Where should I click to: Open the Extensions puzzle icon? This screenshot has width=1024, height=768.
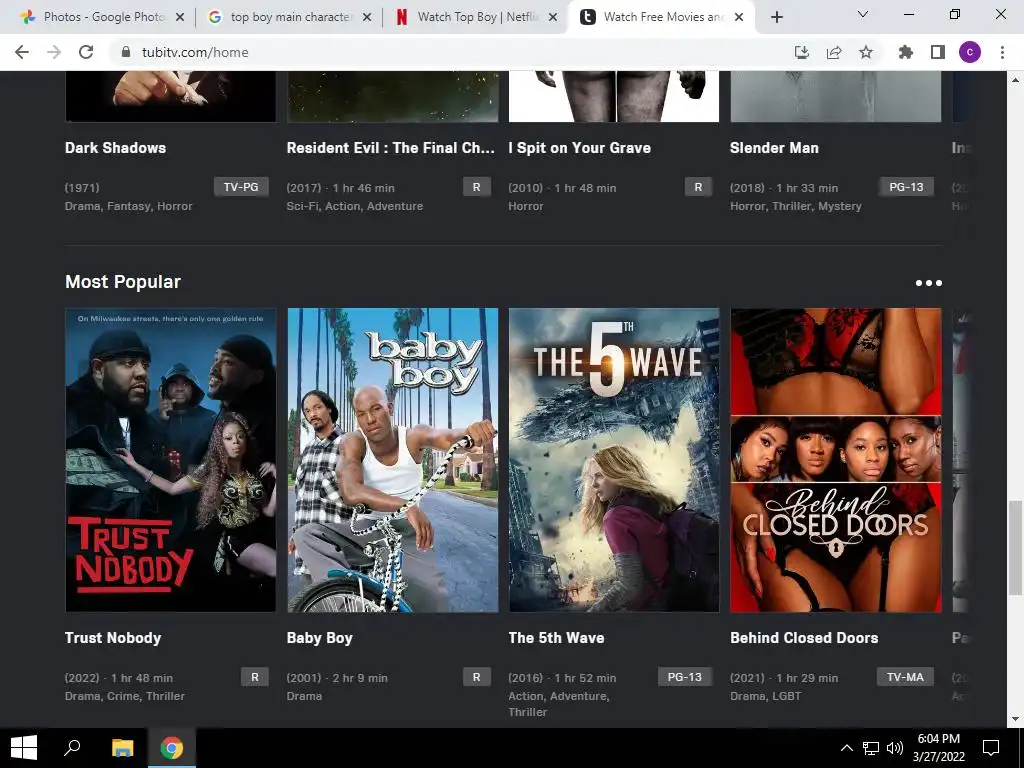pos(905,52)
